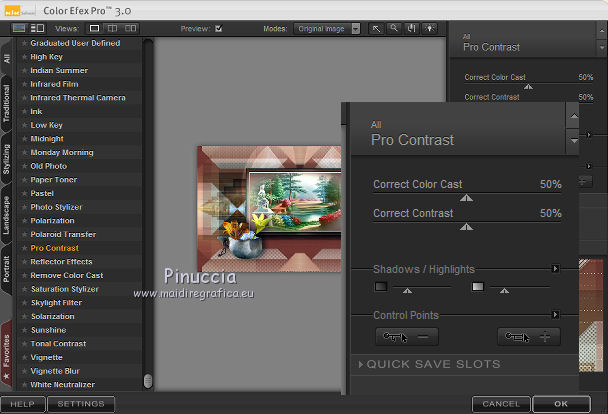Toggle favorite star for Solarization

point(24,316)
